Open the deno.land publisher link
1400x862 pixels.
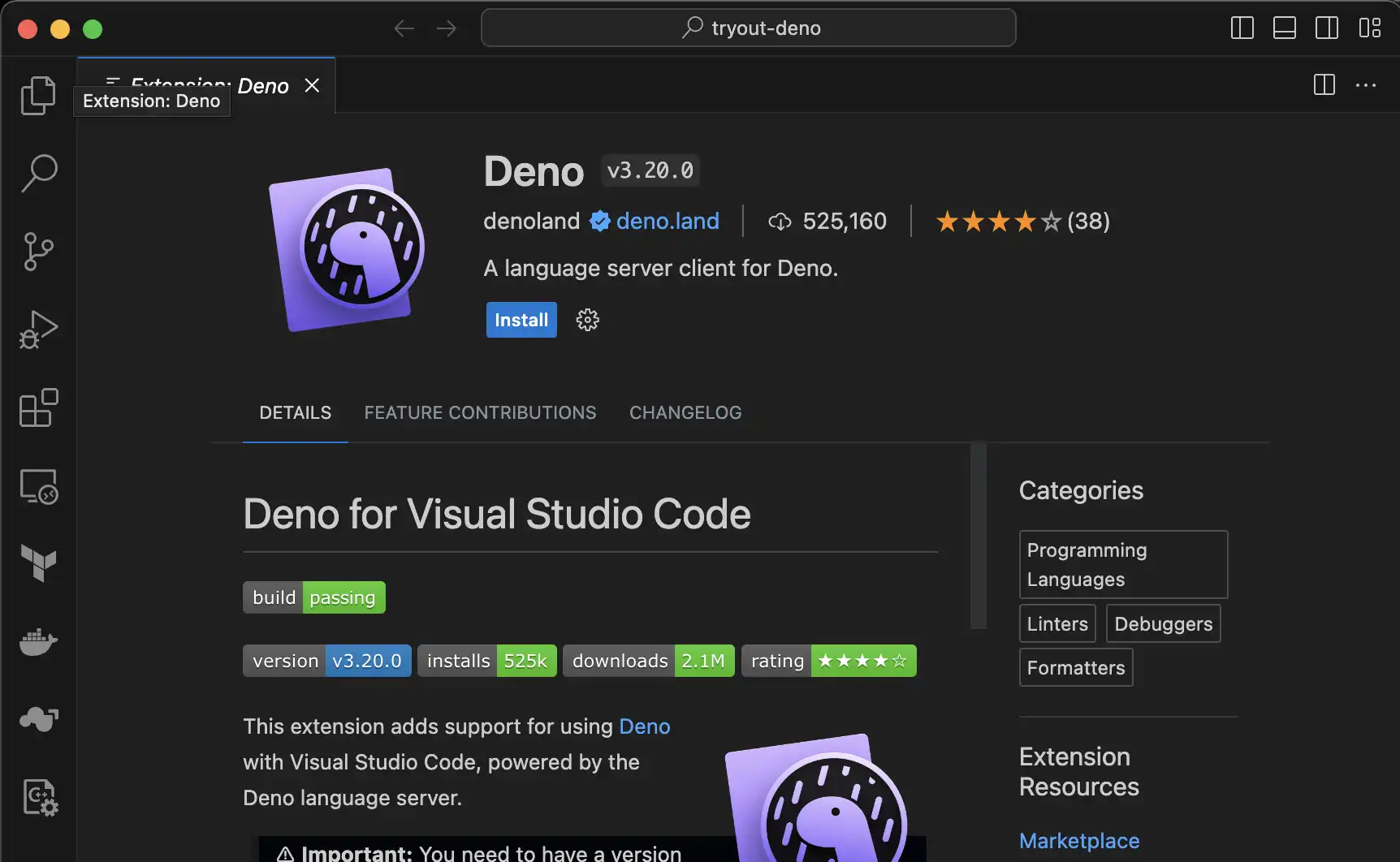tap(668, 221)
